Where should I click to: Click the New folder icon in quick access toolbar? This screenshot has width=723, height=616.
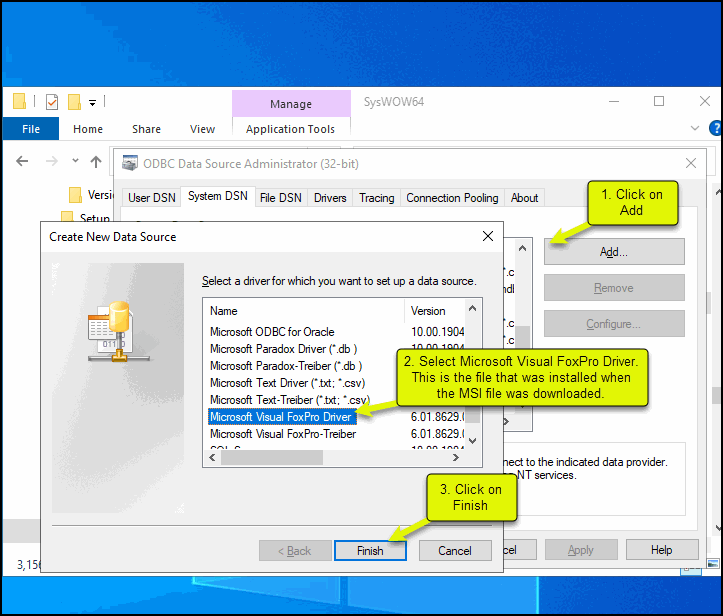74,102
